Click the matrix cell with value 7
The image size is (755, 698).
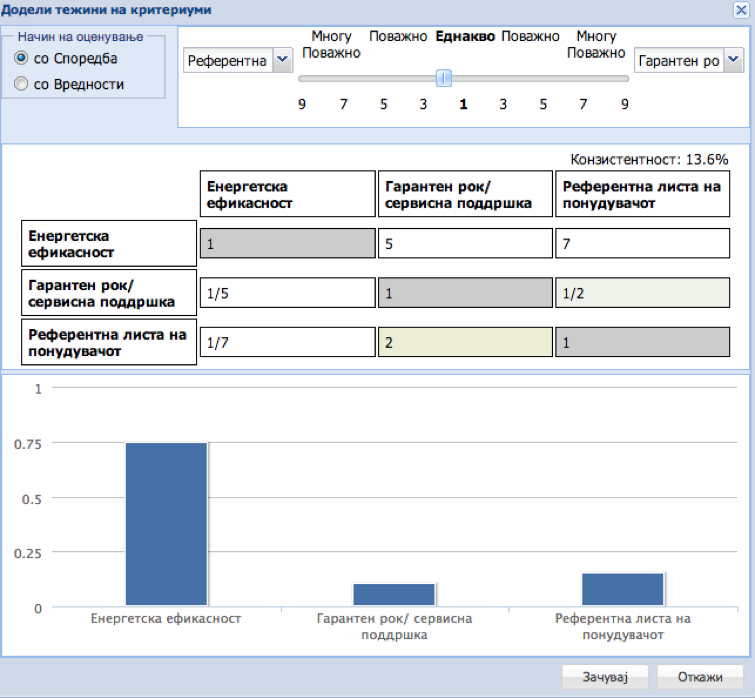[642, 244]
